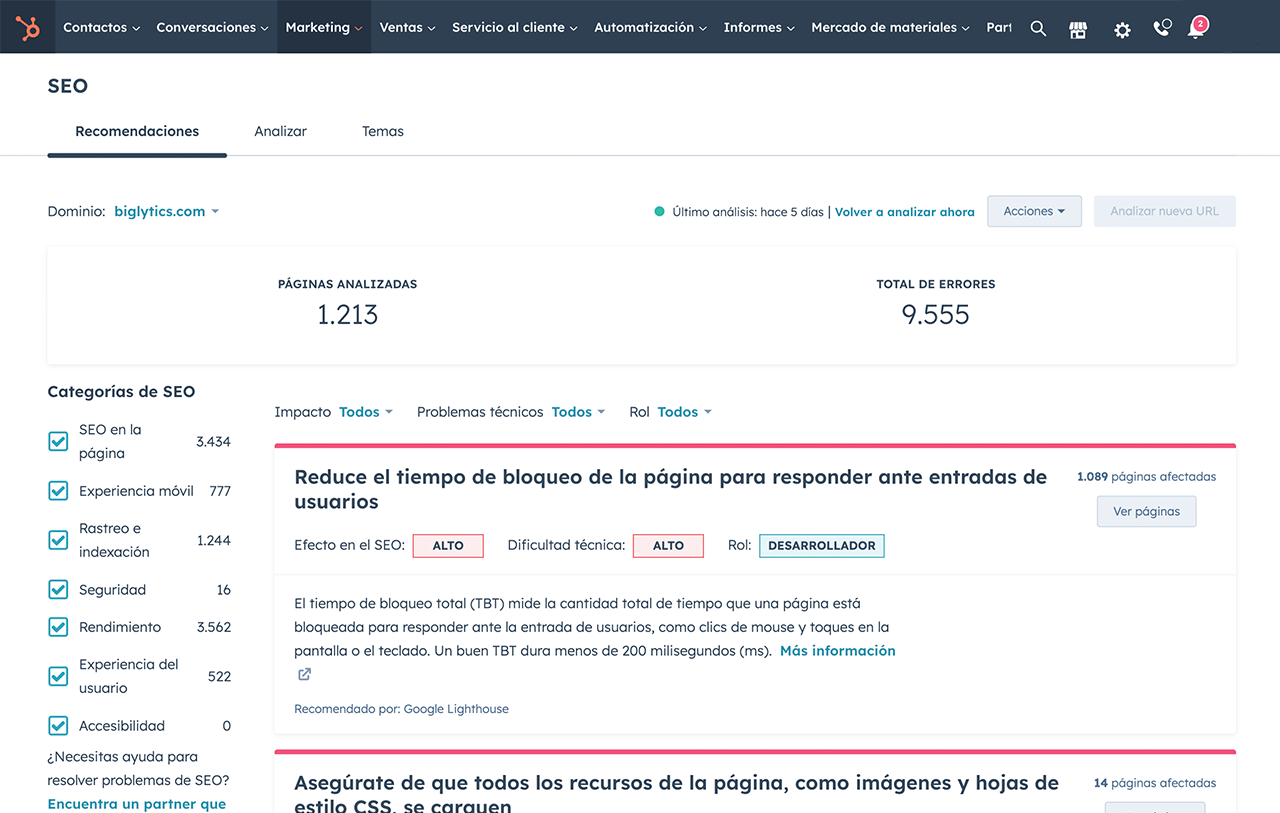Screen dimensions: 1280x813
Task: Open settings gear icon
Action: pyautogui.click(x=1122, y=29)
